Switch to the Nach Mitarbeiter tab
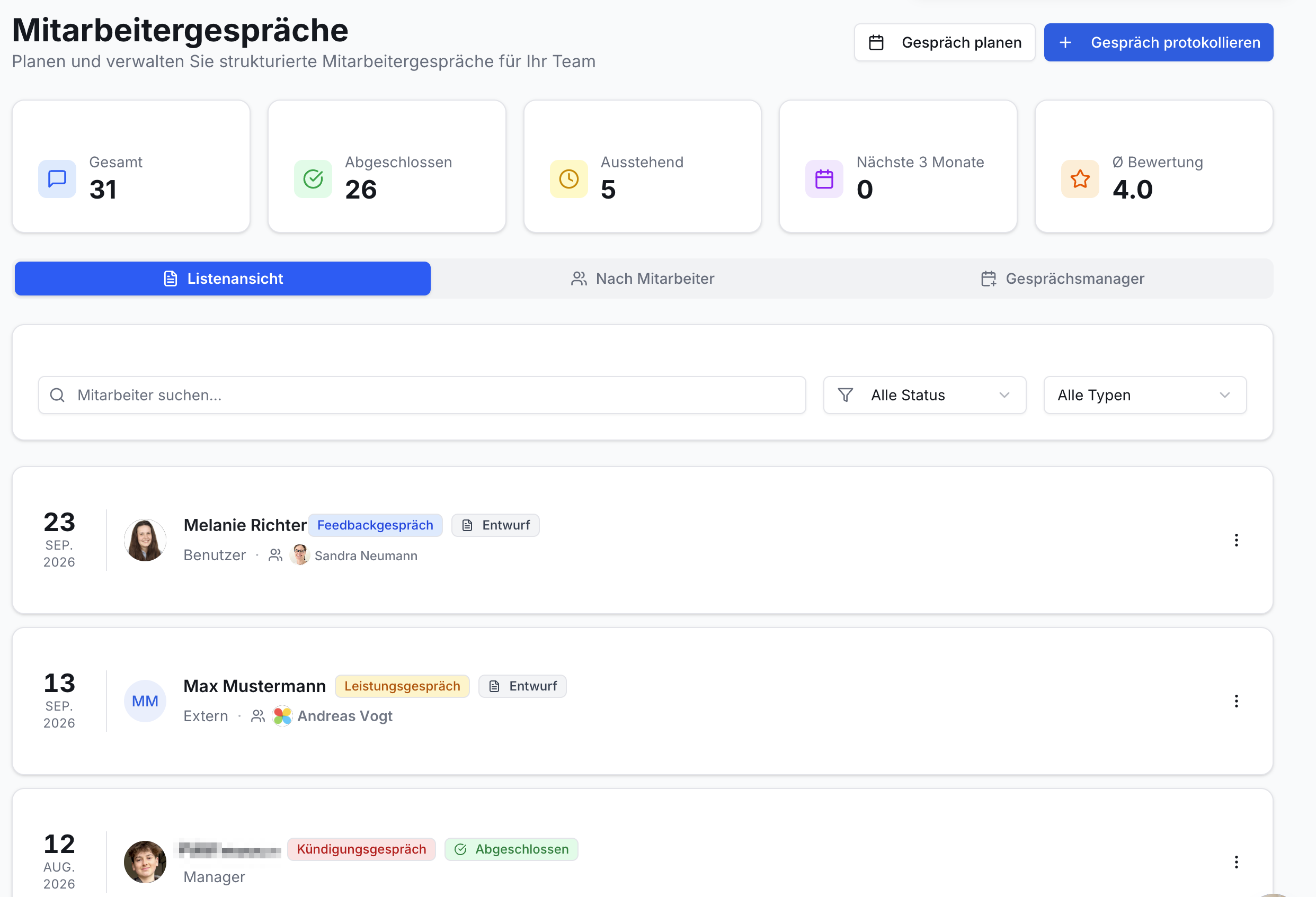Image resolution: width=1316 pixels, height=897 pixels. point(643,279)
